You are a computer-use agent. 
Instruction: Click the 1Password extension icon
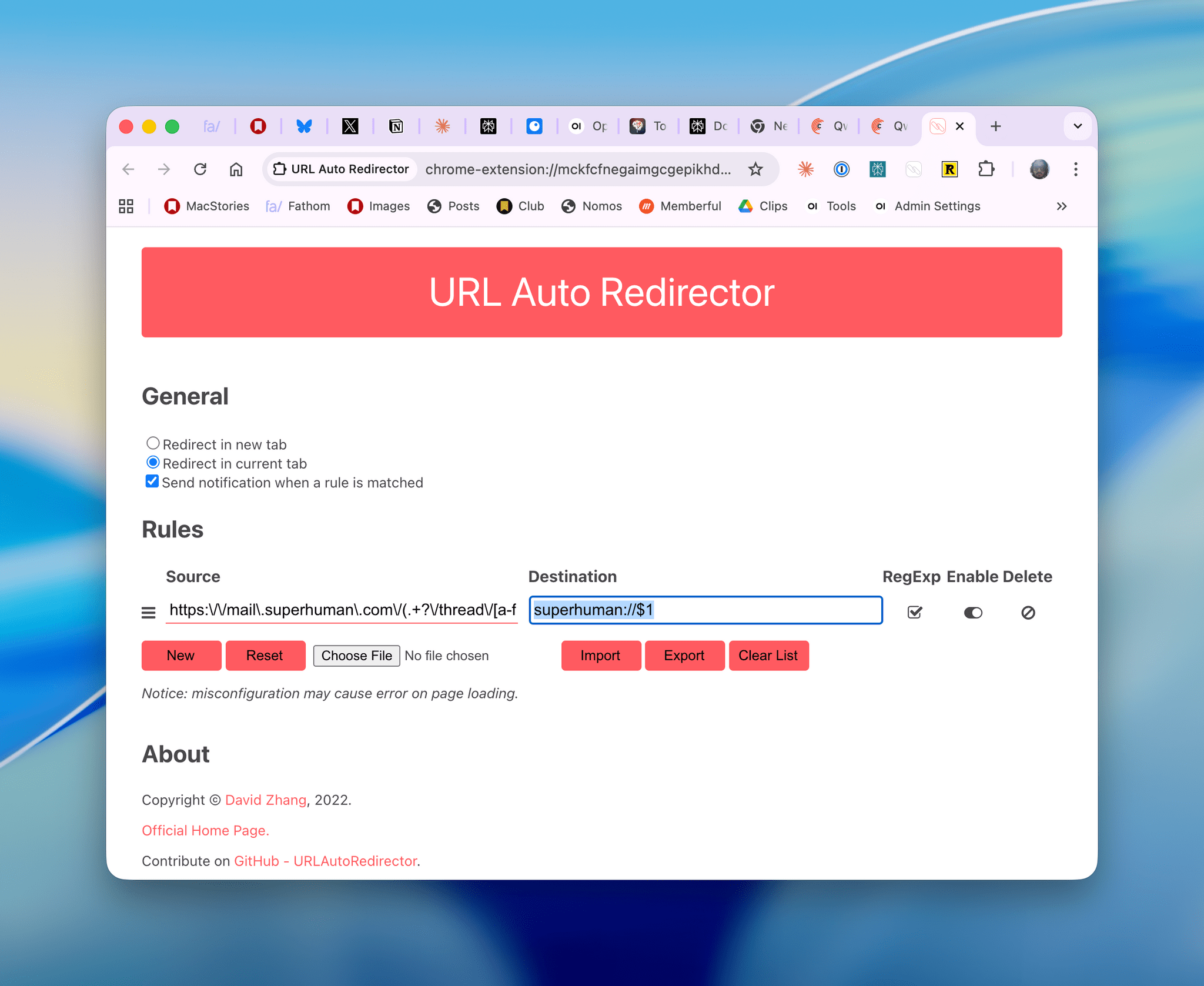[841, 169]
